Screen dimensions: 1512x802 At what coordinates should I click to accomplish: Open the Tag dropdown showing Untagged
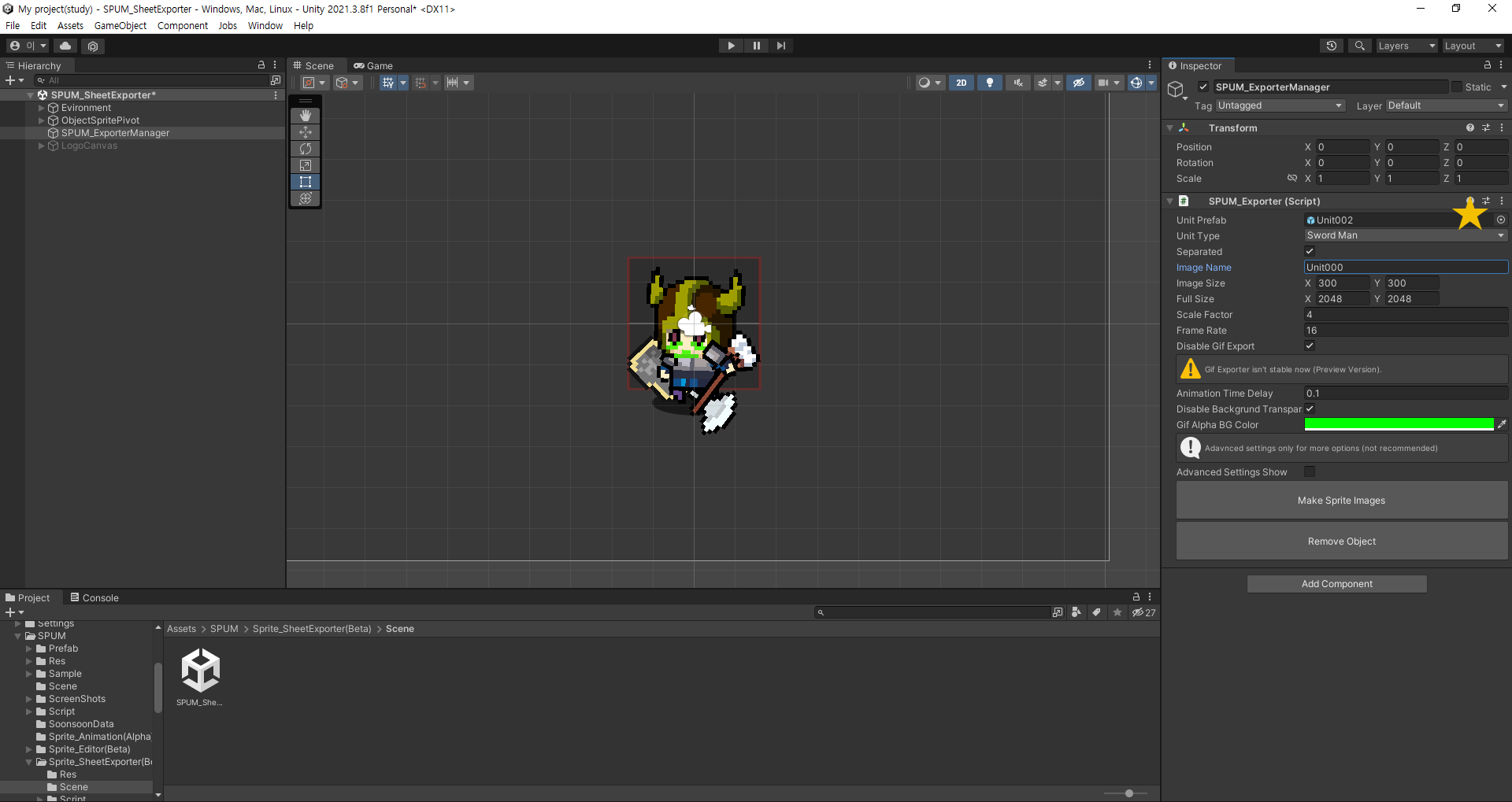[x=1280, y=105]
